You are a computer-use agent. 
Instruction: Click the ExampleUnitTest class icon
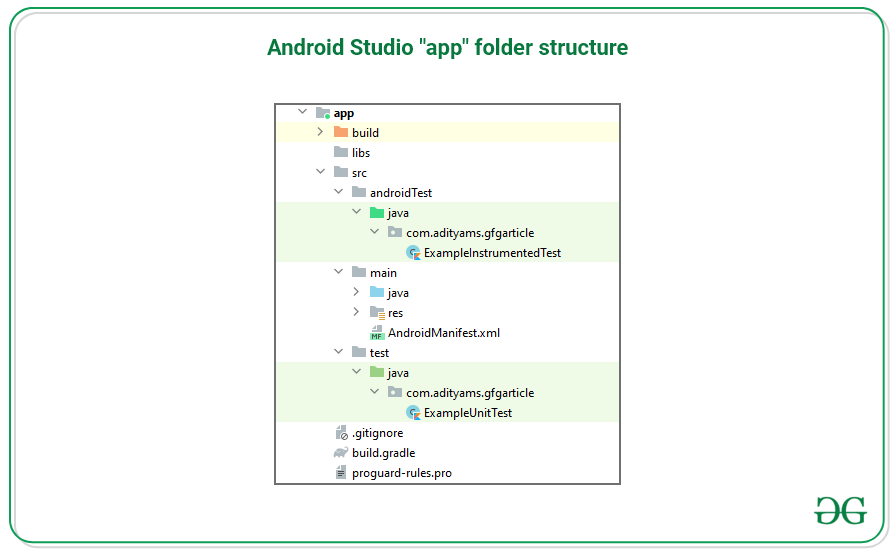tap(413, 413)
